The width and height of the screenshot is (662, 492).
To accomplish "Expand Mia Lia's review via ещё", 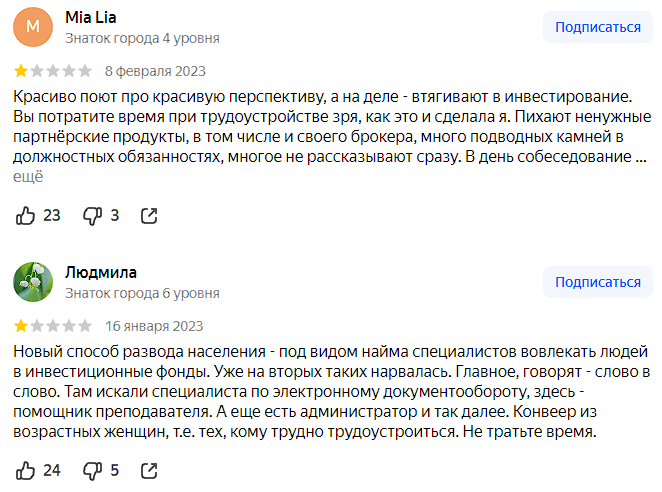I will tap(28, 176).
